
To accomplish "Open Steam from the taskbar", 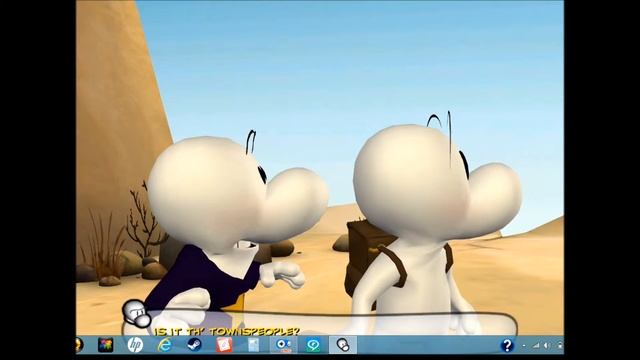I will pos(194,345).
